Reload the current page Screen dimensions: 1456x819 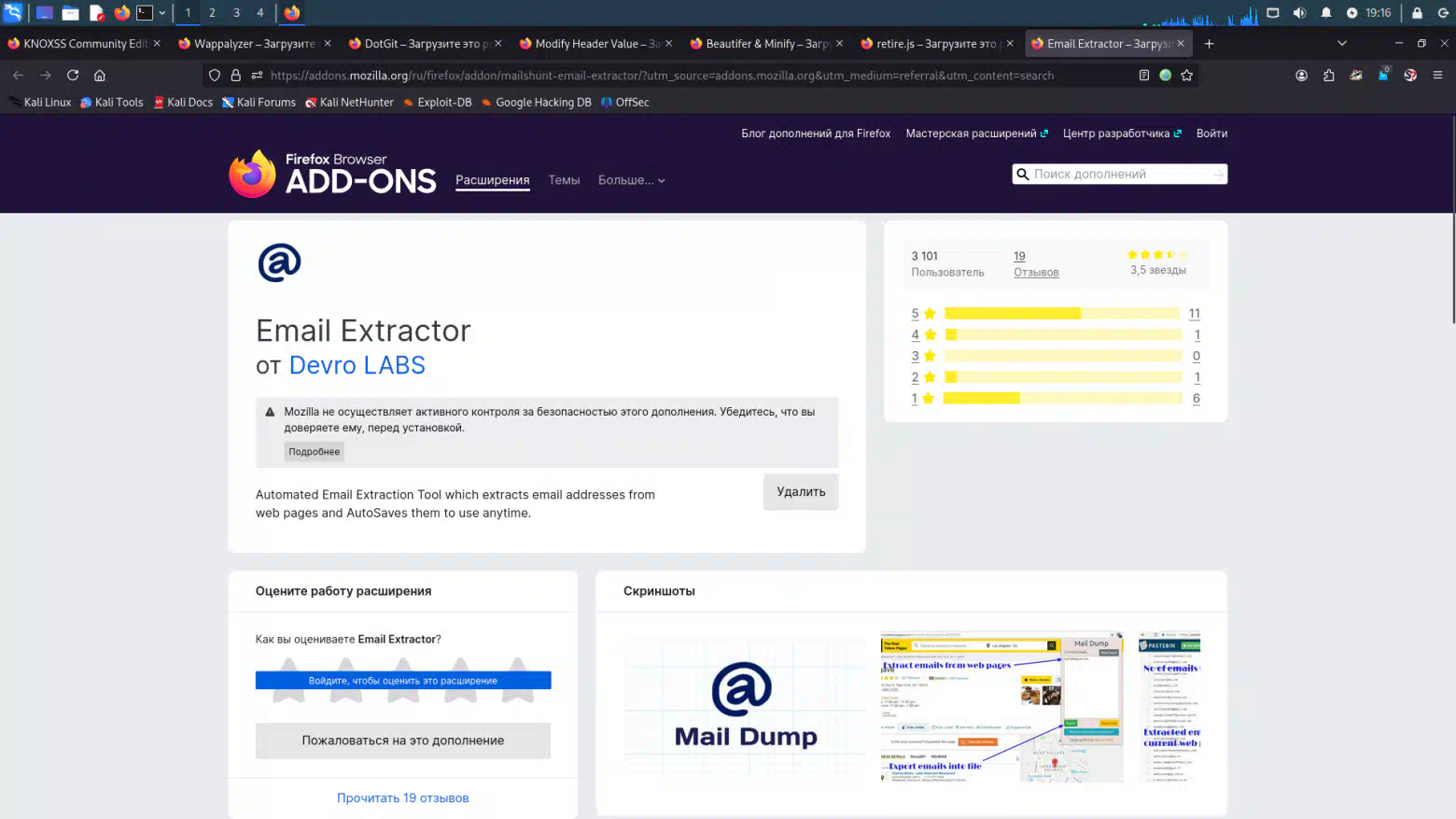(73, 76)
